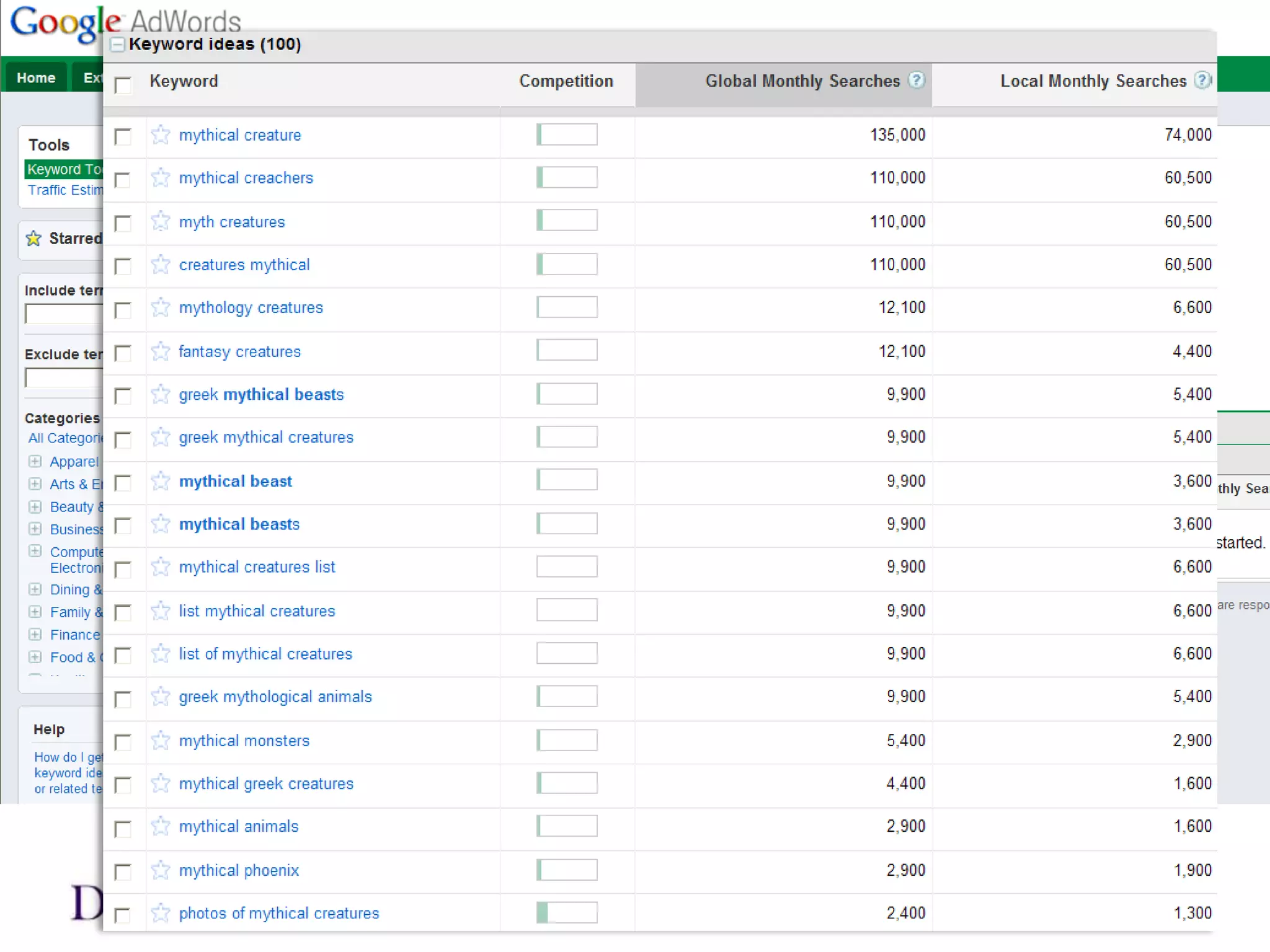Open the 'greek mythological animals' keyword link

(x=275, y=697)
